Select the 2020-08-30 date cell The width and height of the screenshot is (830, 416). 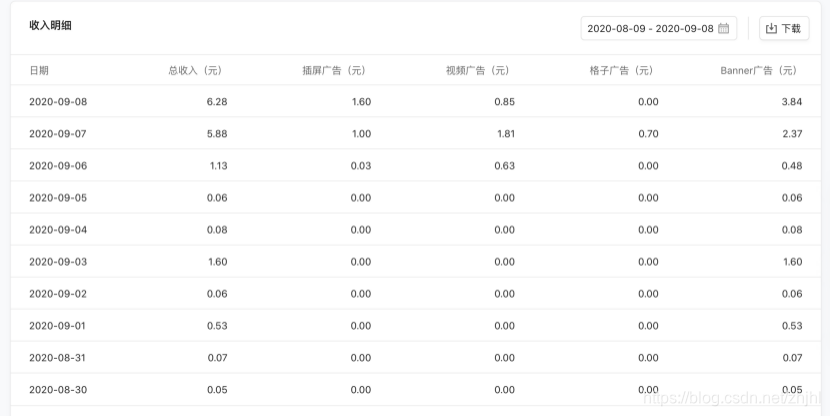[58, 390]
